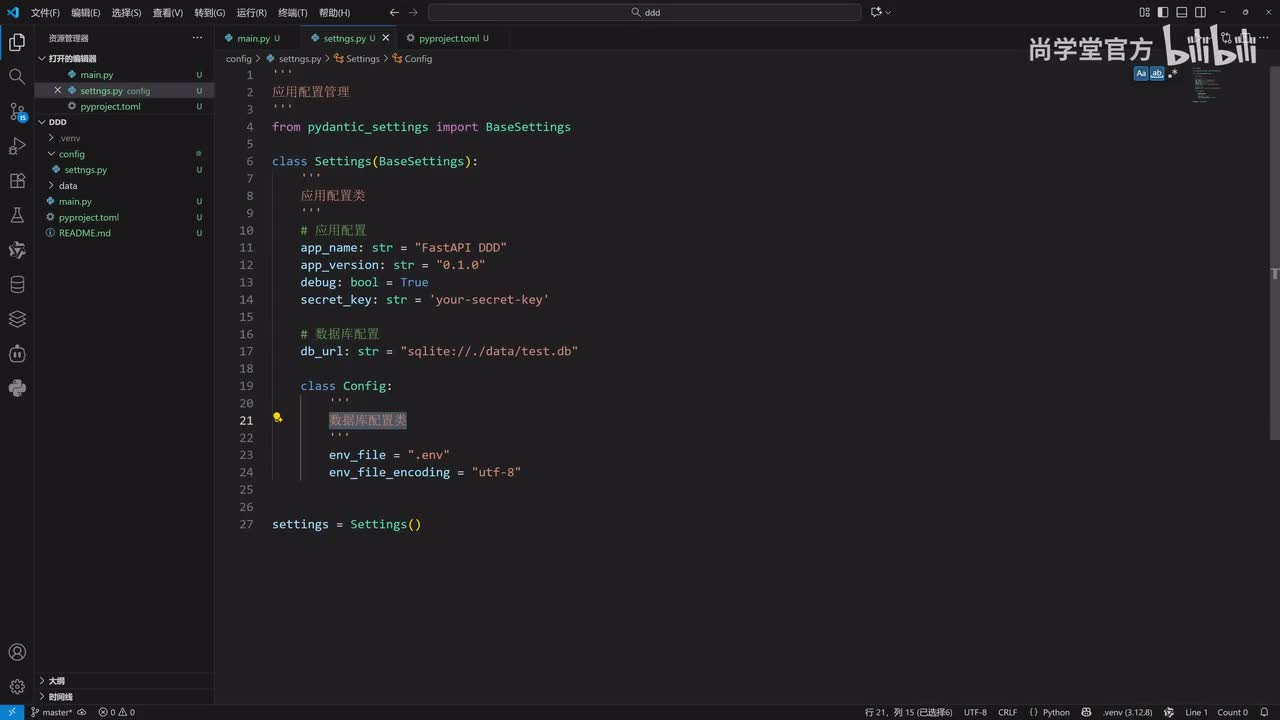Screen dimensions: 1280x720
Task: Open the Search view in activity bar
Action: click(17, 77)
